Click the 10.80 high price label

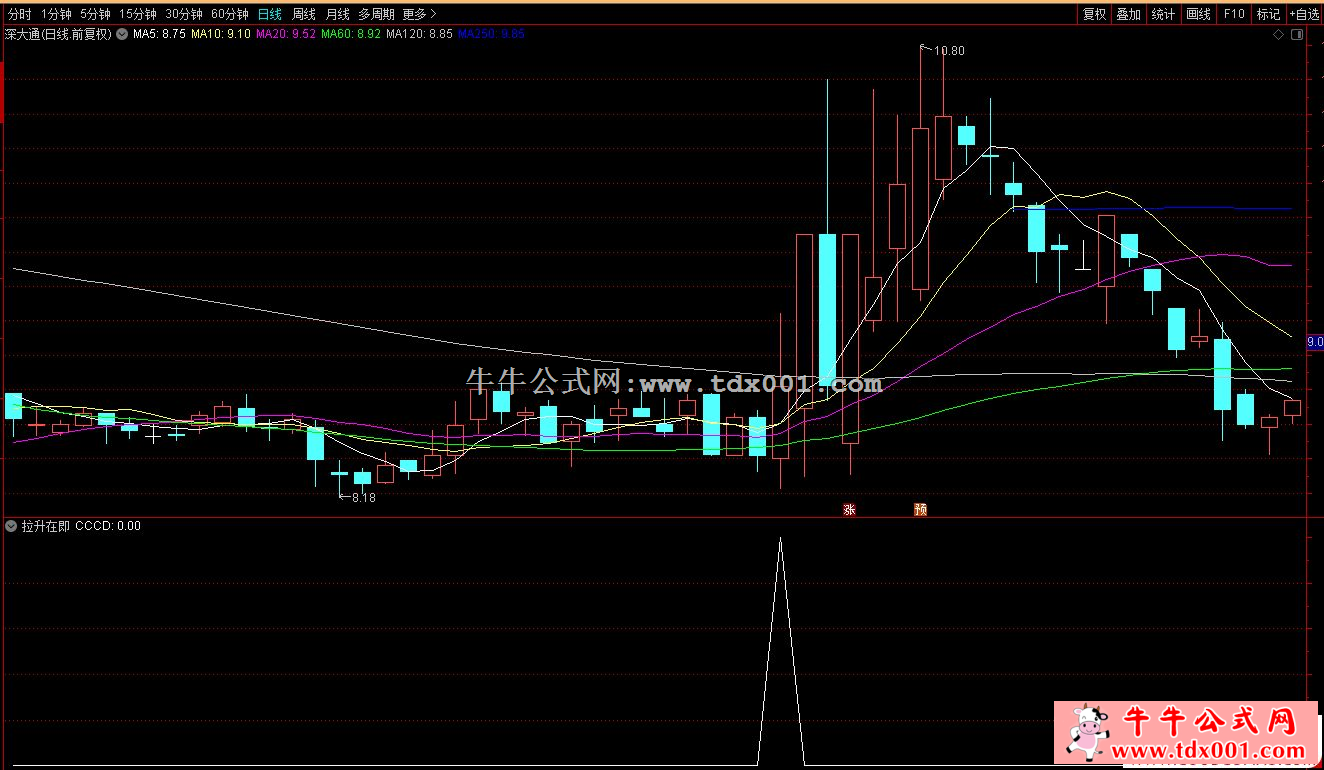click(x=949, y=51)
